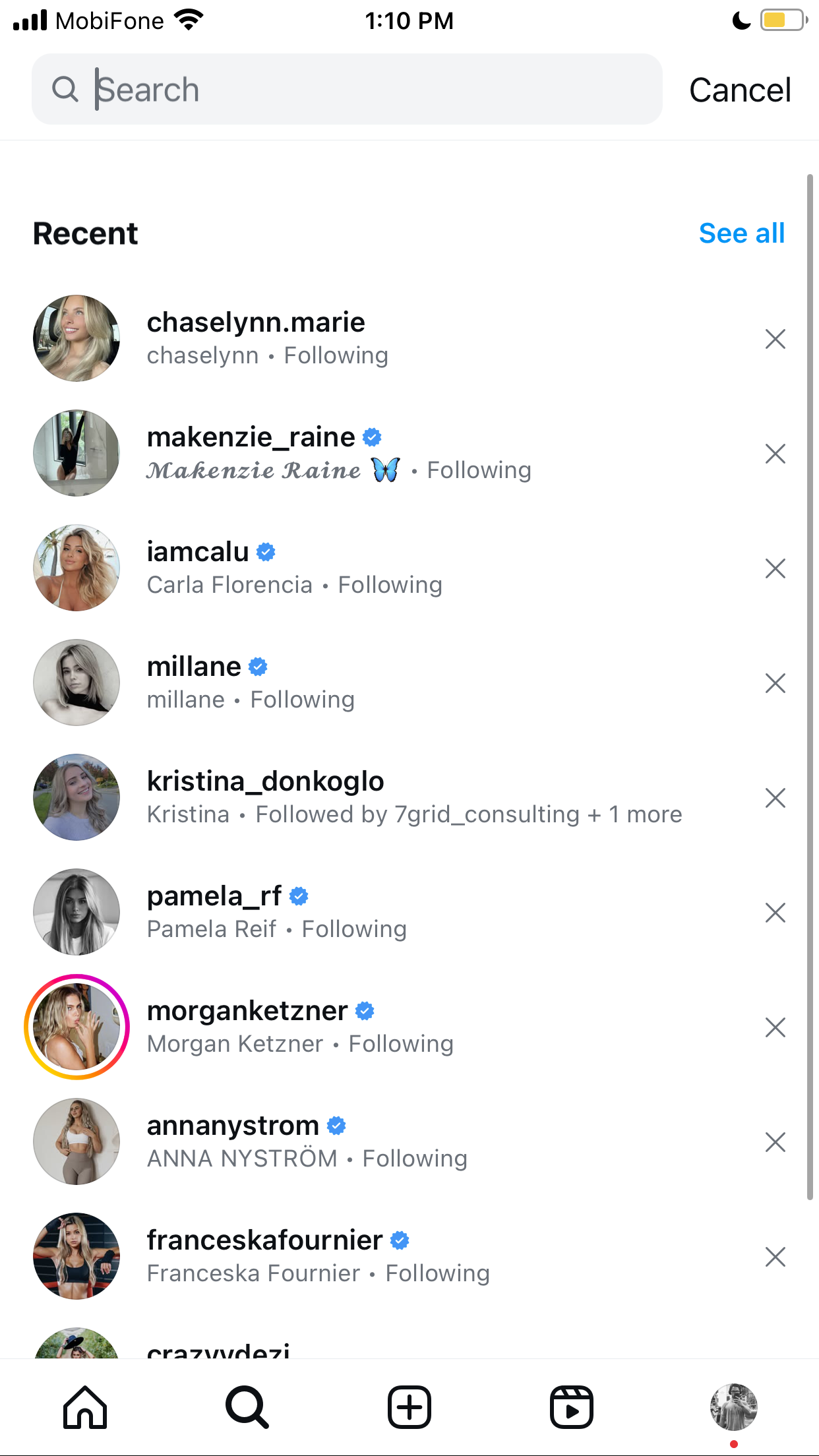Remove chaselynn.marie from recent searches

pyautogui.click(x=775, y=339)
